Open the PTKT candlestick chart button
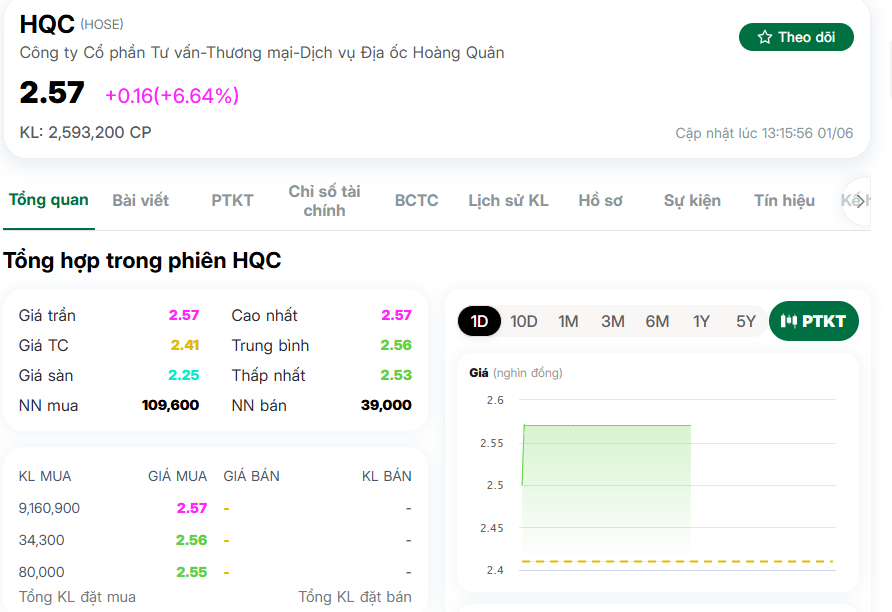892x612 pixels. (813, 321)
